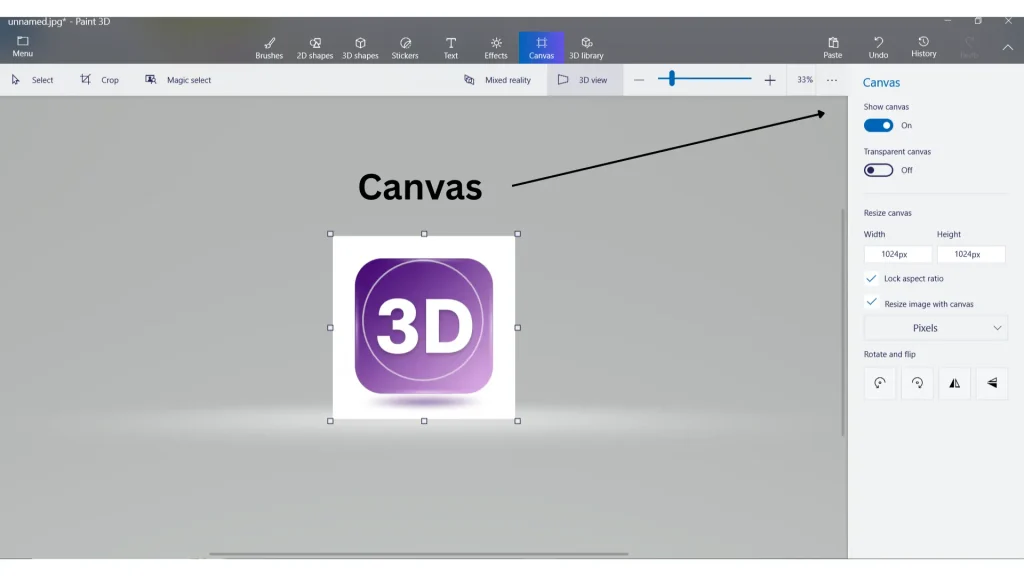Activate the Magic select tool

click(x=178, y=79)
